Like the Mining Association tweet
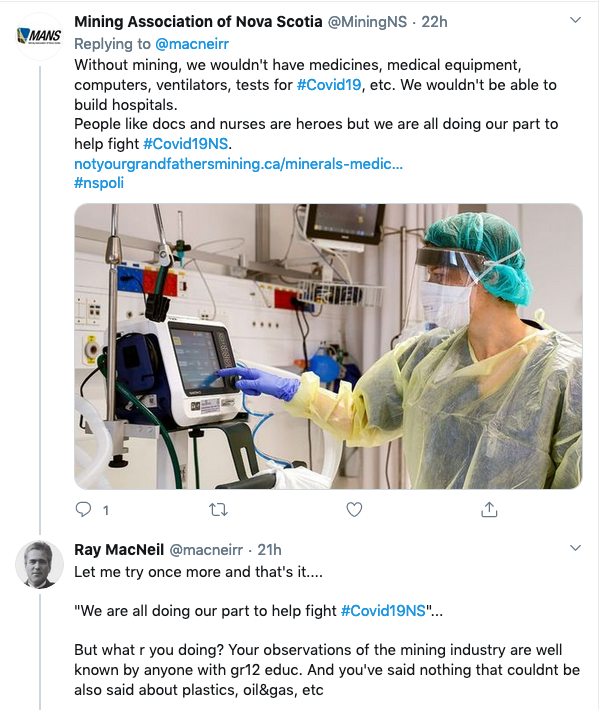 (x=354, y=510)
